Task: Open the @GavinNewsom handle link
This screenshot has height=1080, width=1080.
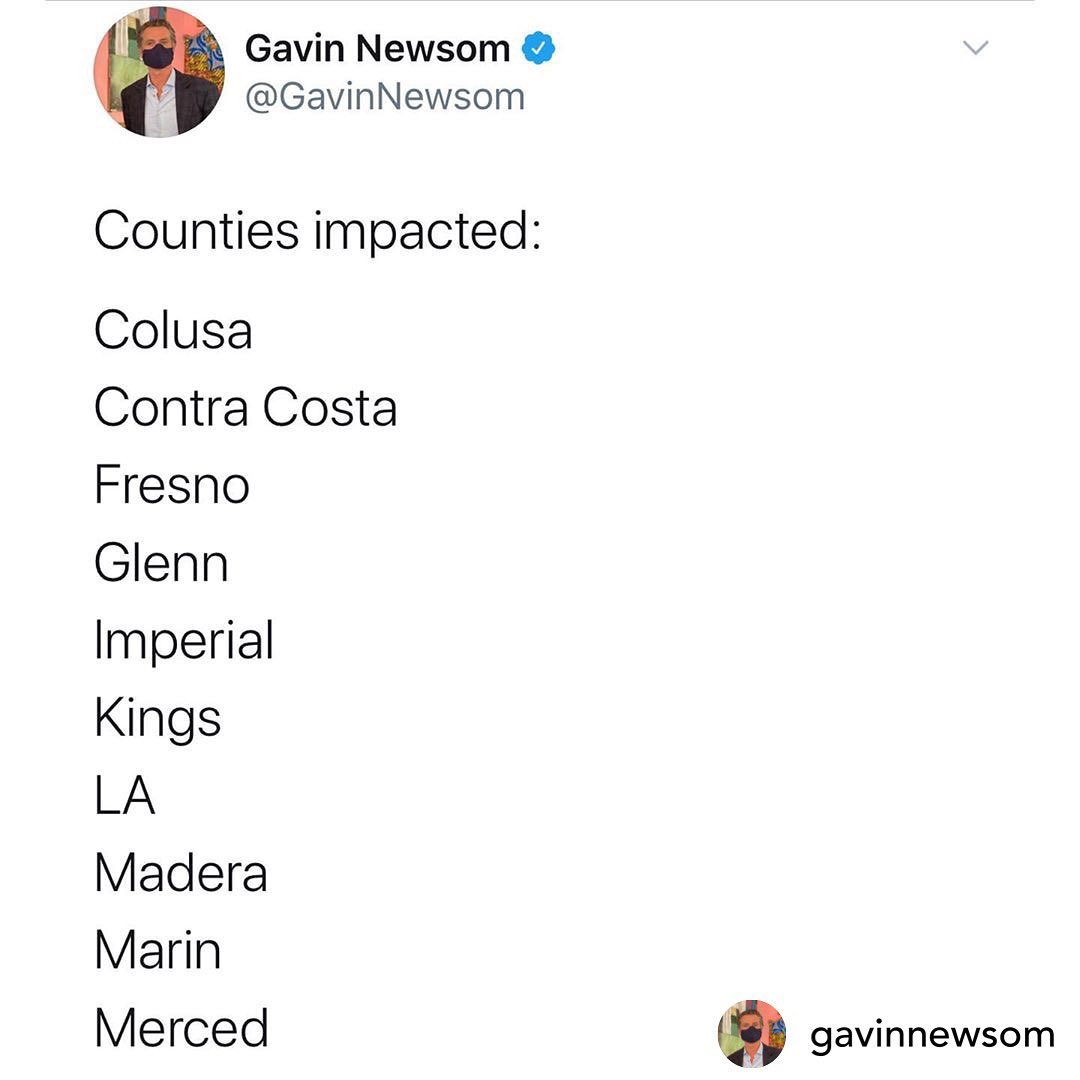Action: [385, 97]
